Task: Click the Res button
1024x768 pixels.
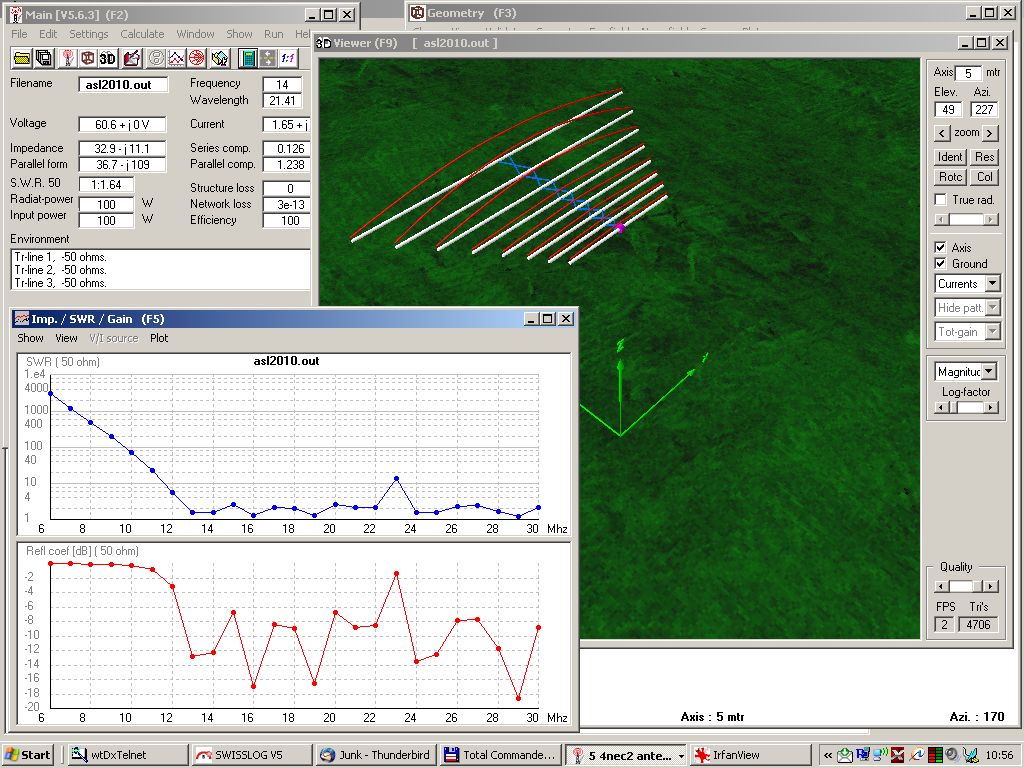Action: 984,157
